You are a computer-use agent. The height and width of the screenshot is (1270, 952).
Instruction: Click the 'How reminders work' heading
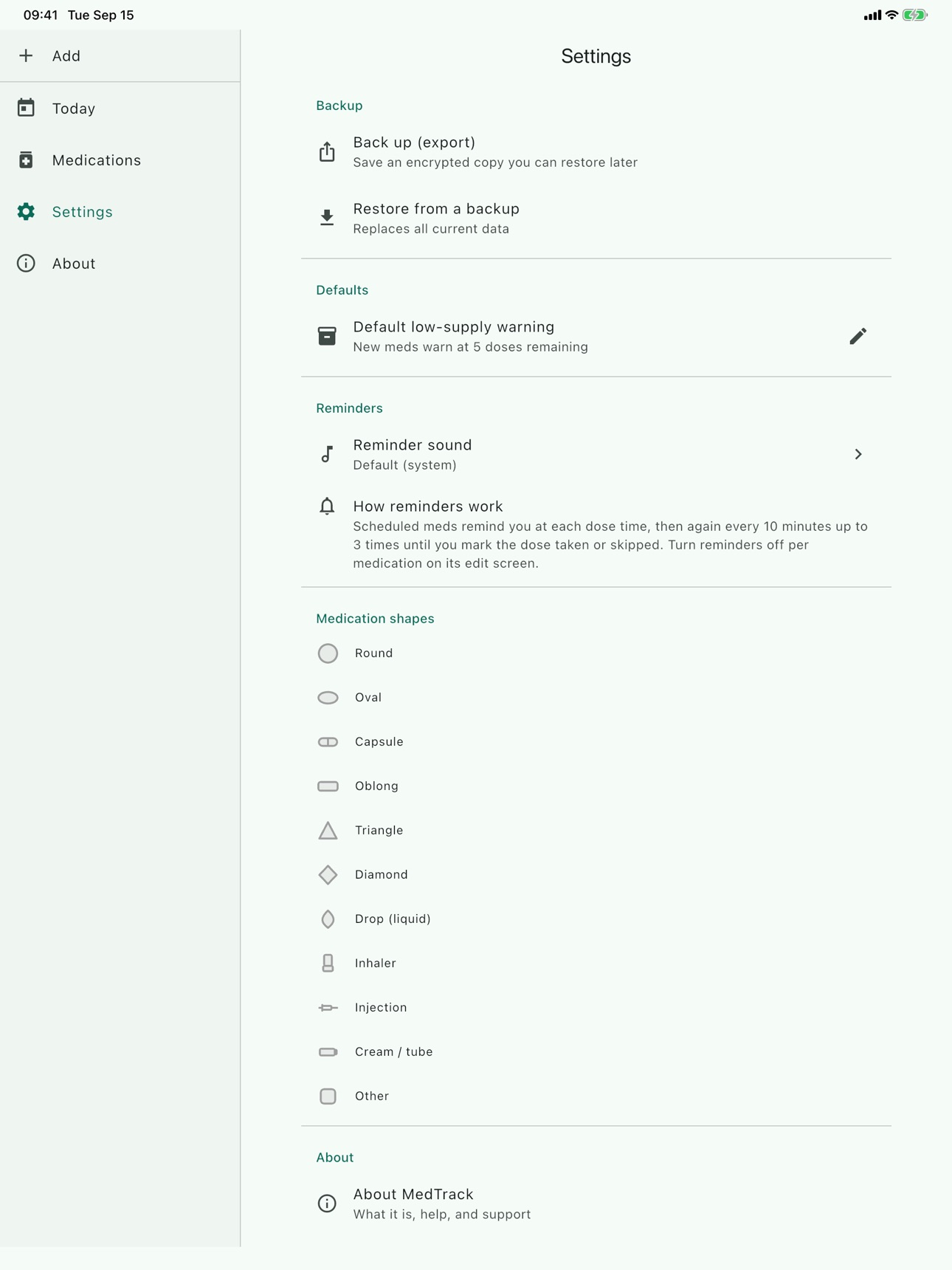(428, 507)
